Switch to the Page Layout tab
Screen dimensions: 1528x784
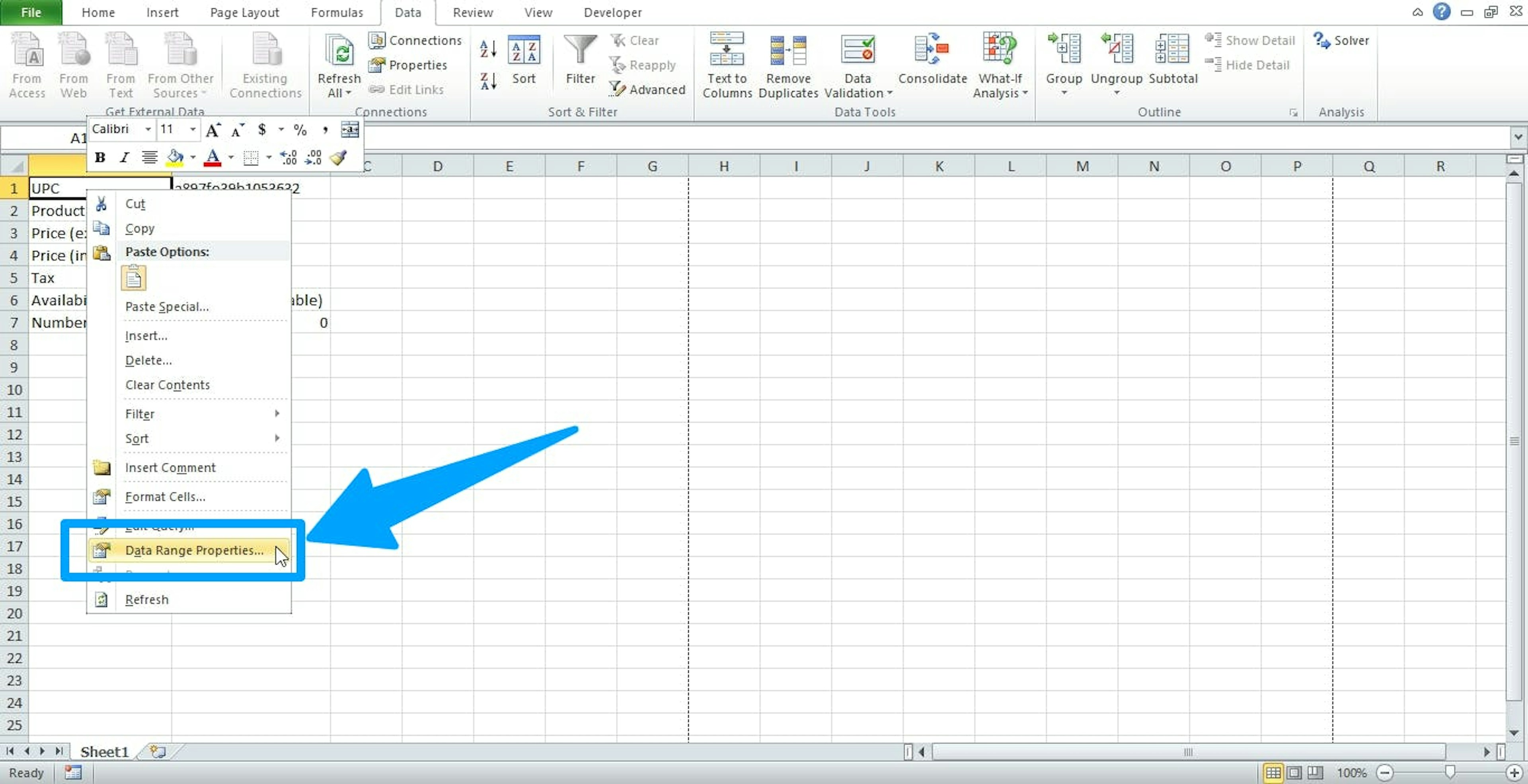(x=244, y=12)
